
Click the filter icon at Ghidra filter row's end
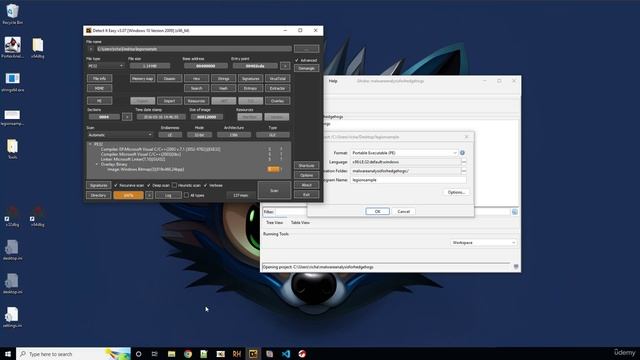[515, 212]
